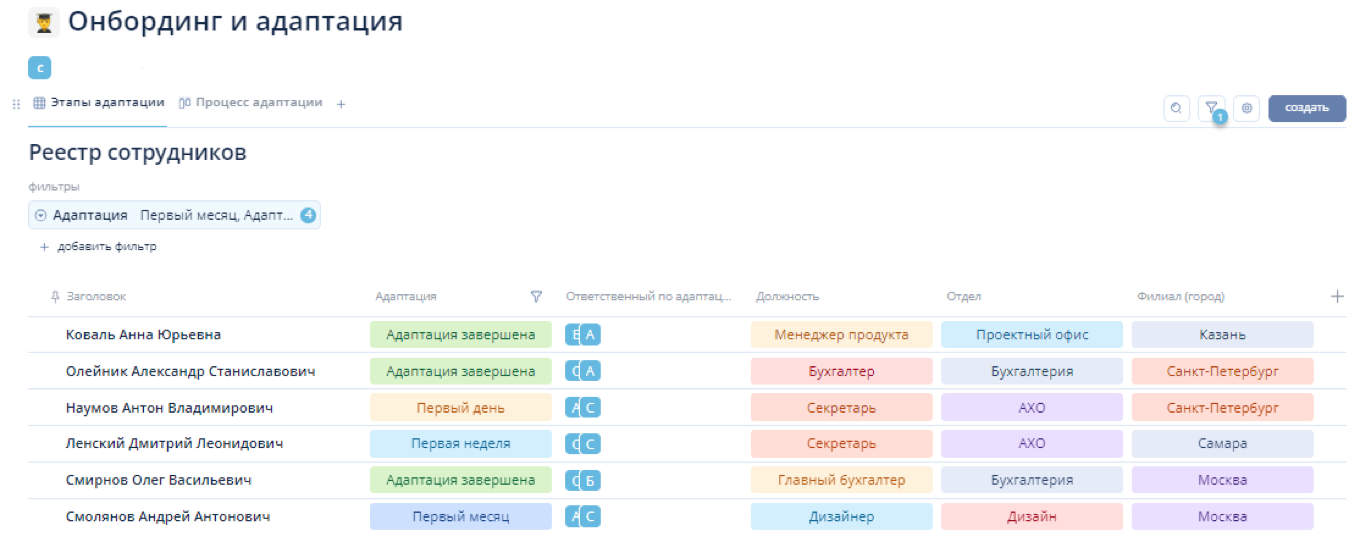The image size is (1360, 539).
Task: Click the filter funnel icon with badge
Action: coord(1211,108)
